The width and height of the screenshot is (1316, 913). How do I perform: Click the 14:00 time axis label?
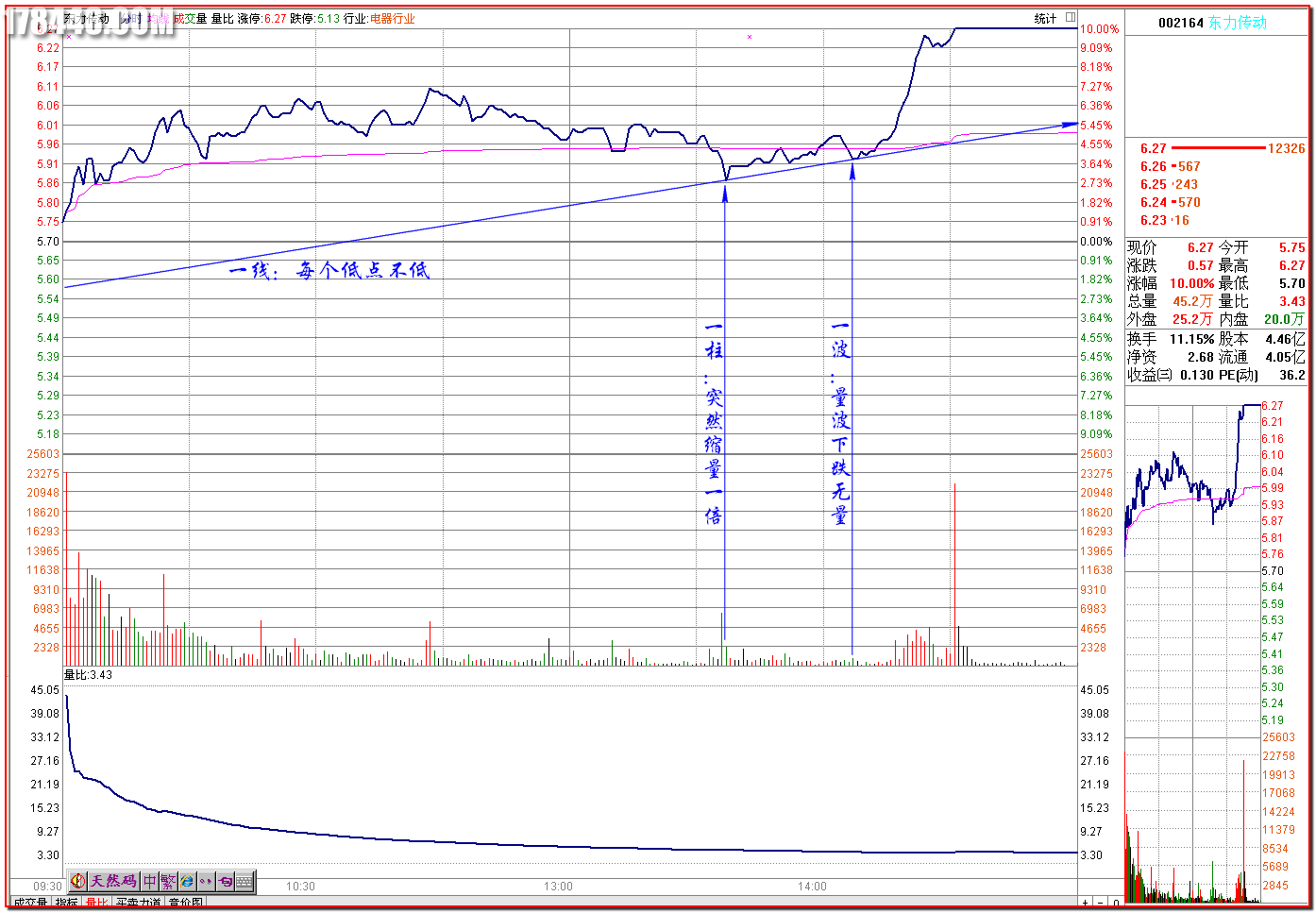pos(812,887)
